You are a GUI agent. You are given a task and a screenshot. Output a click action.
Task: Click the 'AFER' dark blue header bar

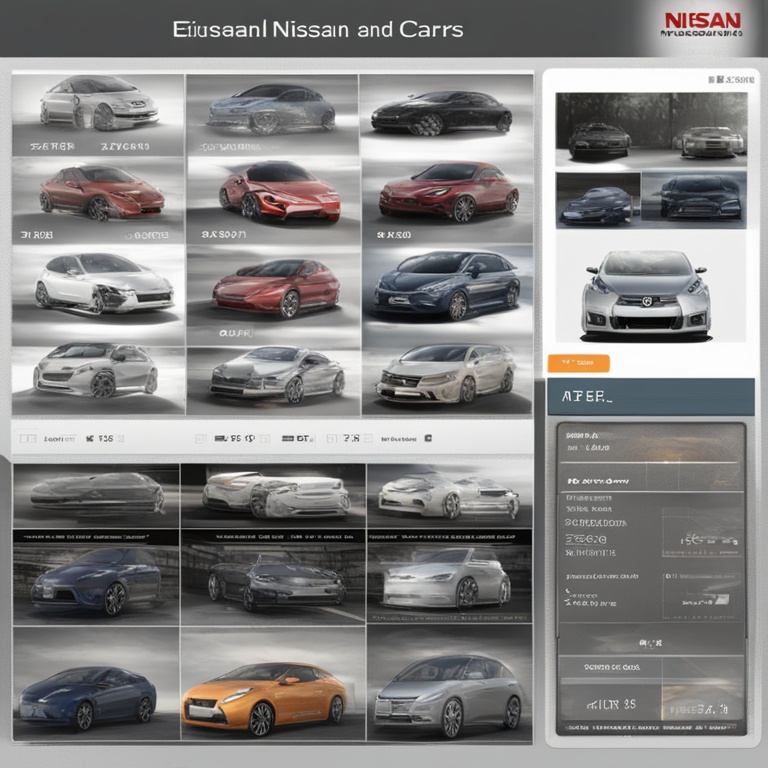click(650, 396)
